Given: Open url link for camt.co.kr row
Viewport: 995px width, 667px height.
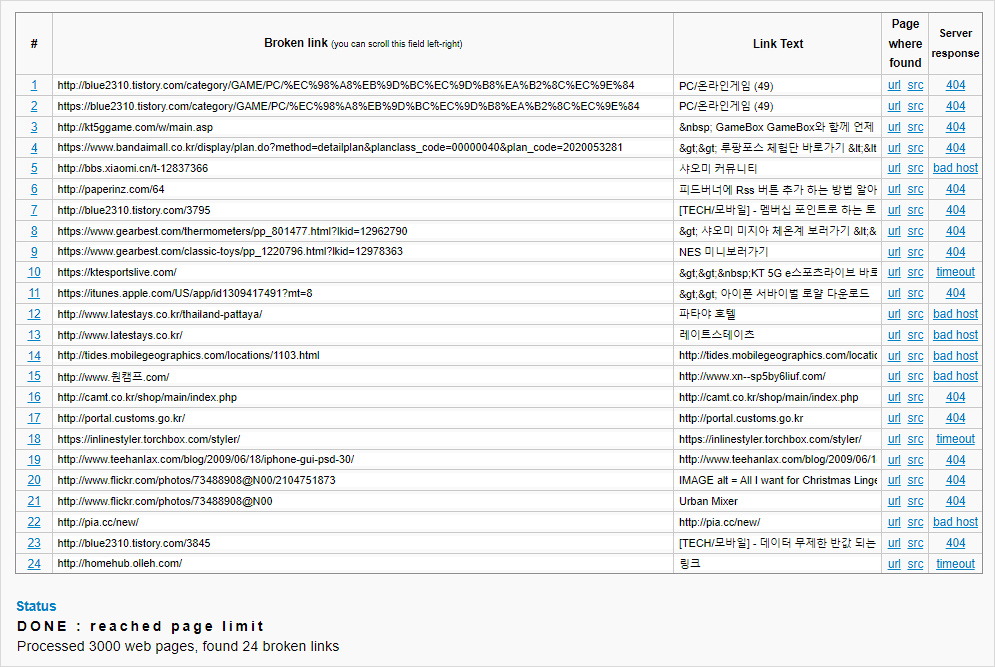Looking at the screenshot, I should 894,397.
